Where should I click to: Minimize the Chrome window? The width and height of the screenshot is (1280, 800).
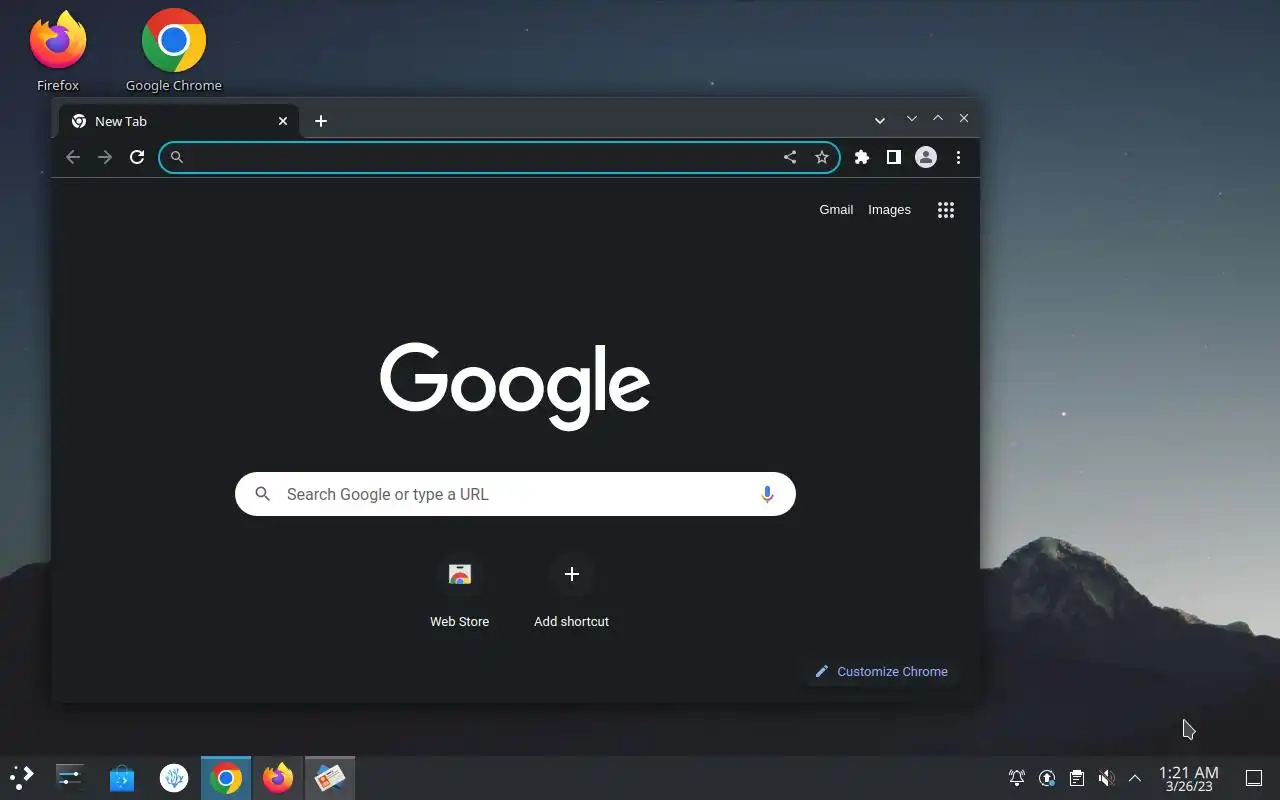coord(912,118)
